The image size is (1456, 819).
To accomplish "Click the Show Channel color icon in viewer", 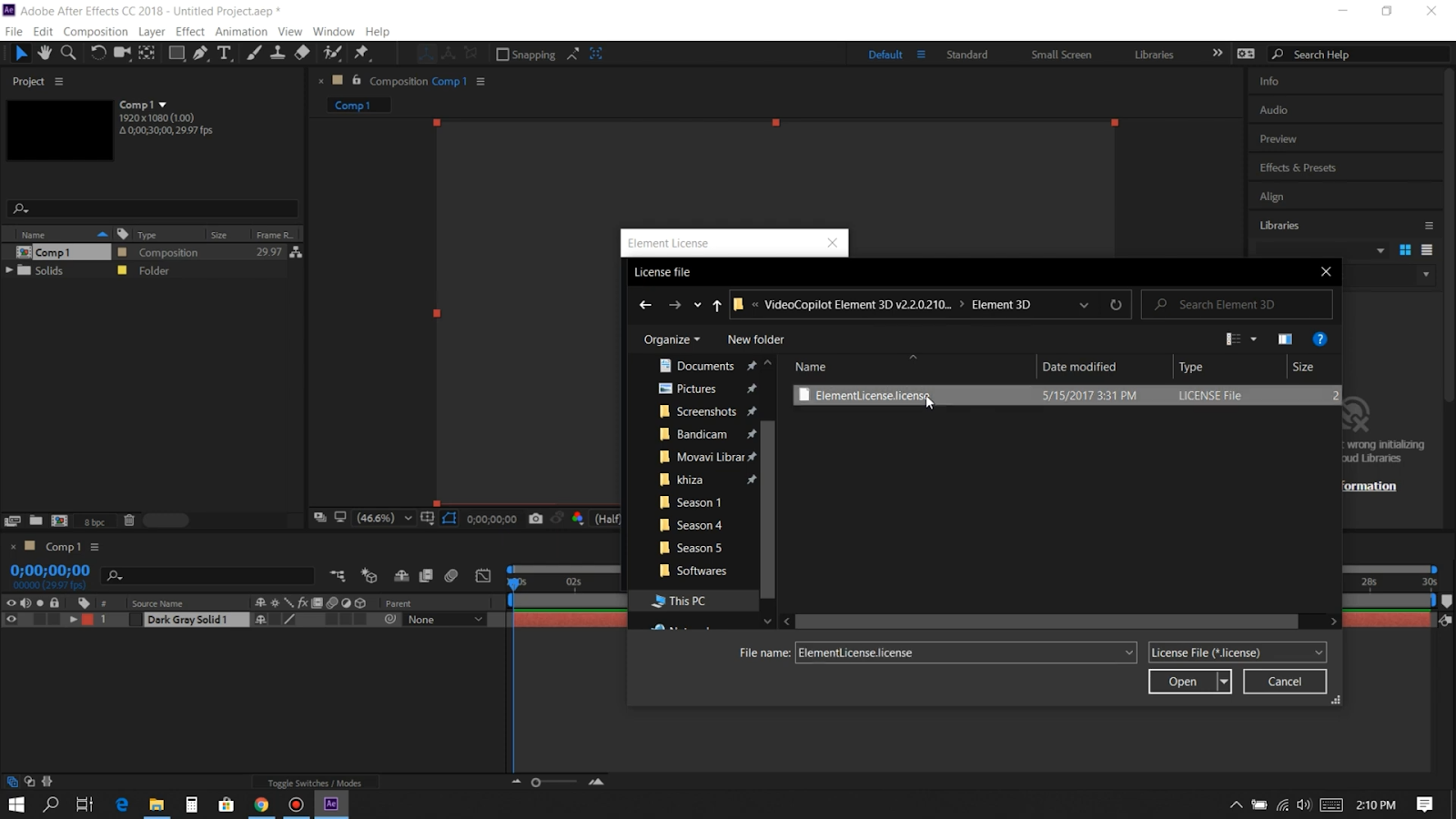I will point(578,519).
